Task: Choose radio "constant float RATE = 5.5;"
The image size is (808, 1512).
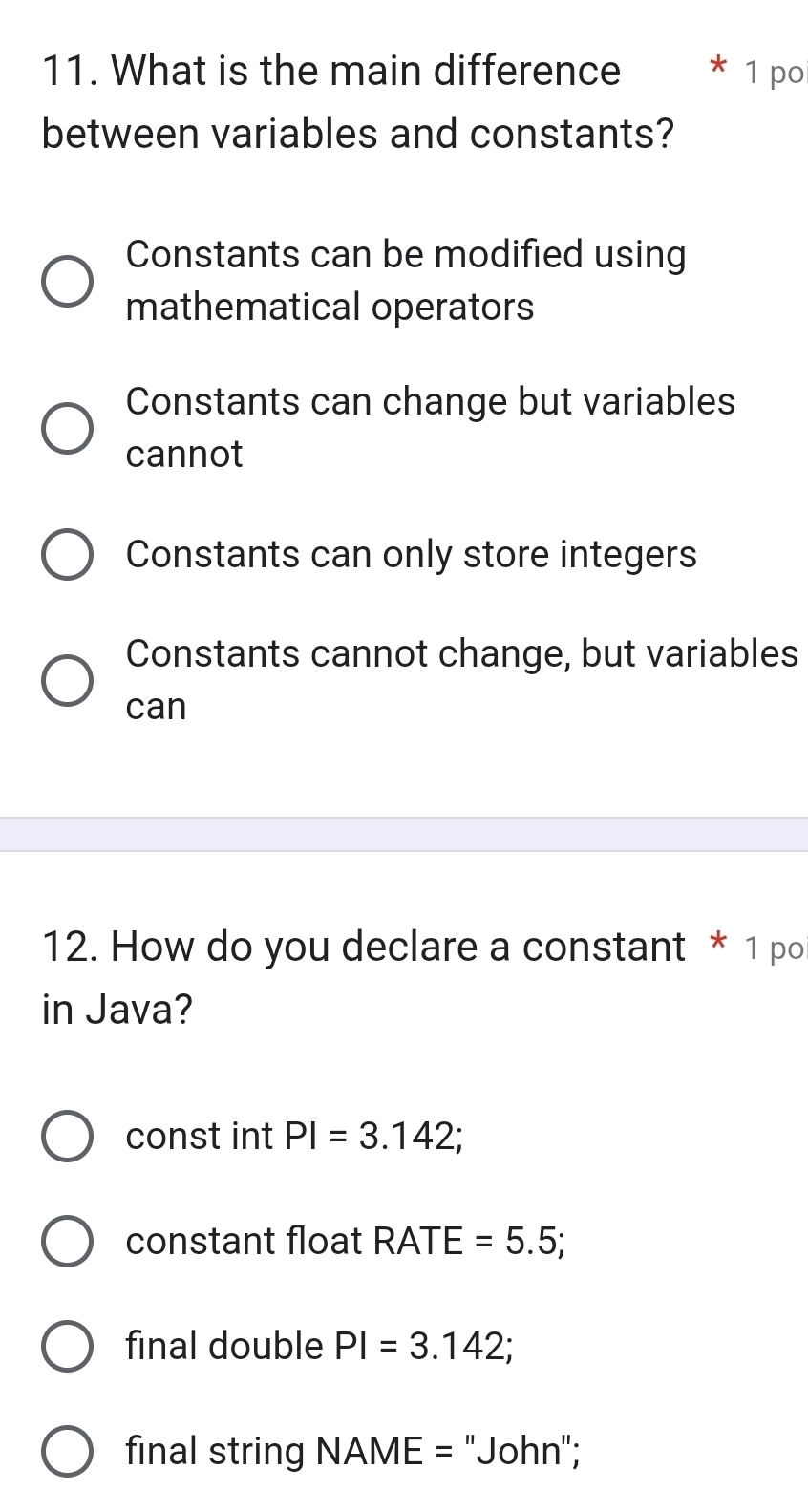Action: tap(68, 1241)
